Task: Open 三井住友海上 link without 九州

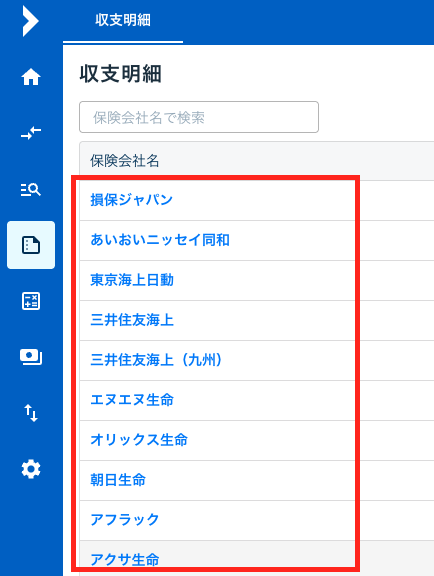Action: 132,320
